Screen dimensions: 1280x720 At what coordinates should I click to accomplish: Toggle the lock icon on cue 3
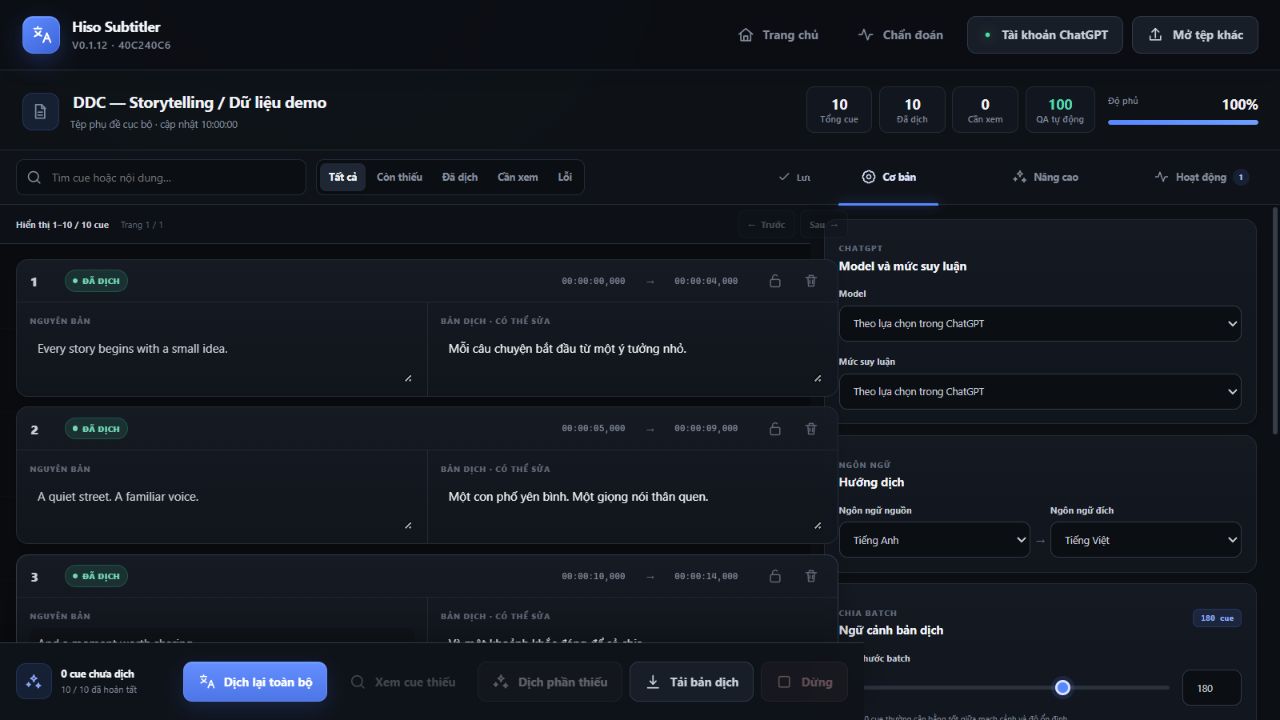tap(775, 576)
